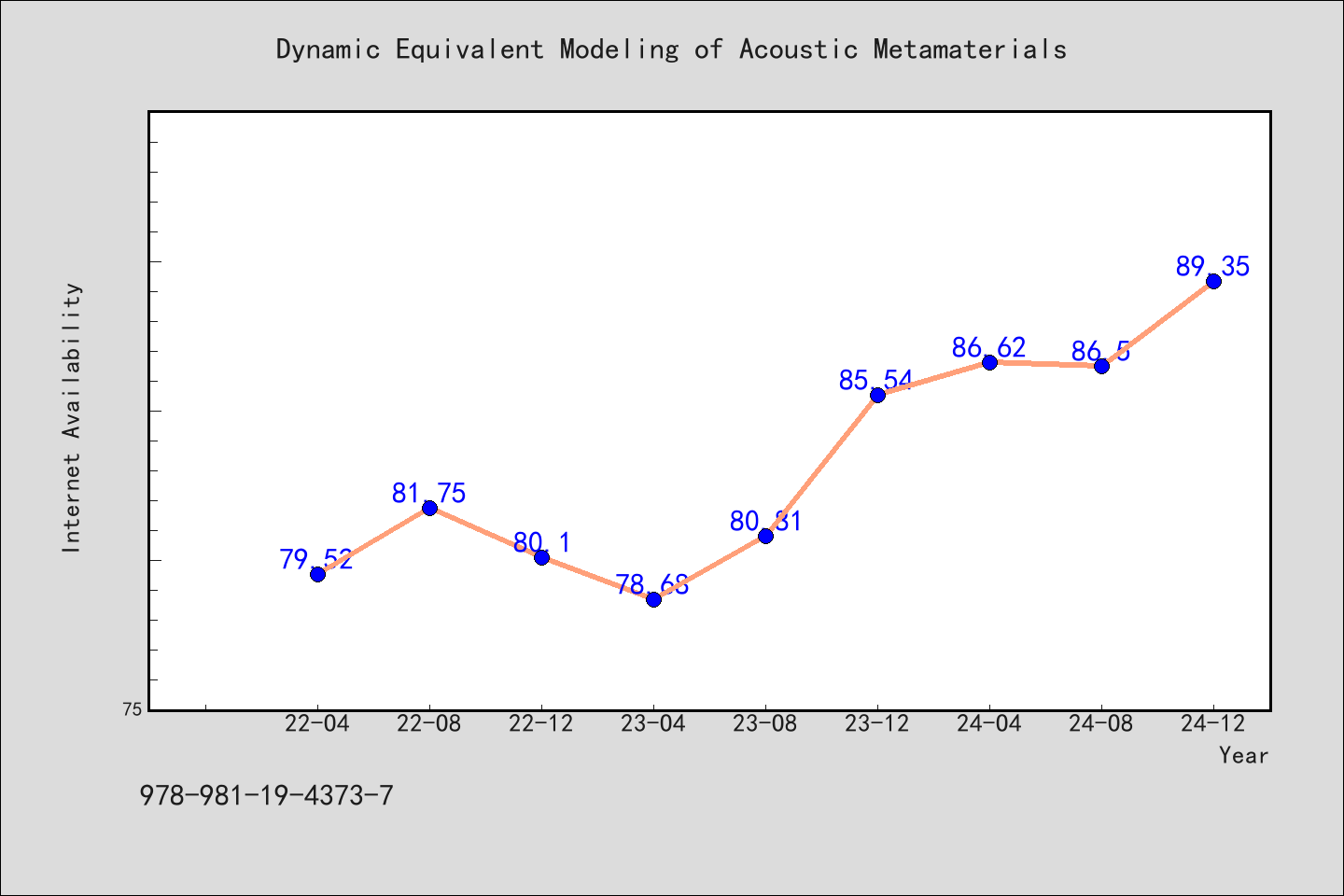
Task: Click the chart title 'Dynamic Equivalent Modeling of Acoustic Metamaterials'
Action: (x=671, y=49)
